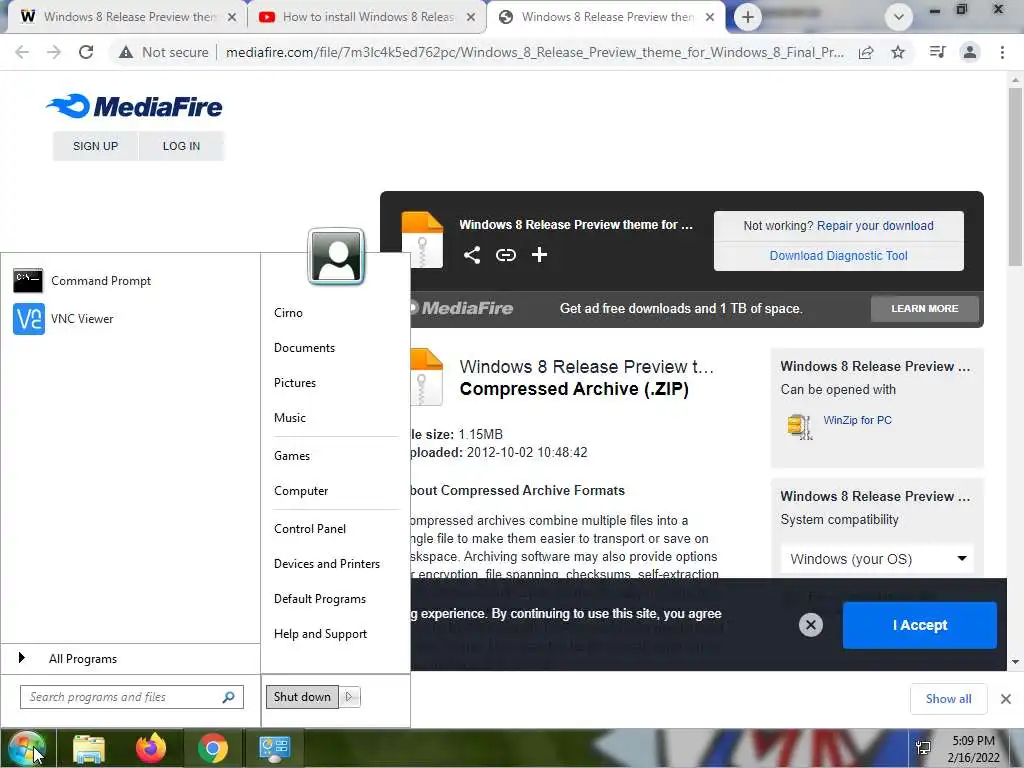Click the LEARN MORE button
This screenshot has width=1024, height=768.
point(925,308)
